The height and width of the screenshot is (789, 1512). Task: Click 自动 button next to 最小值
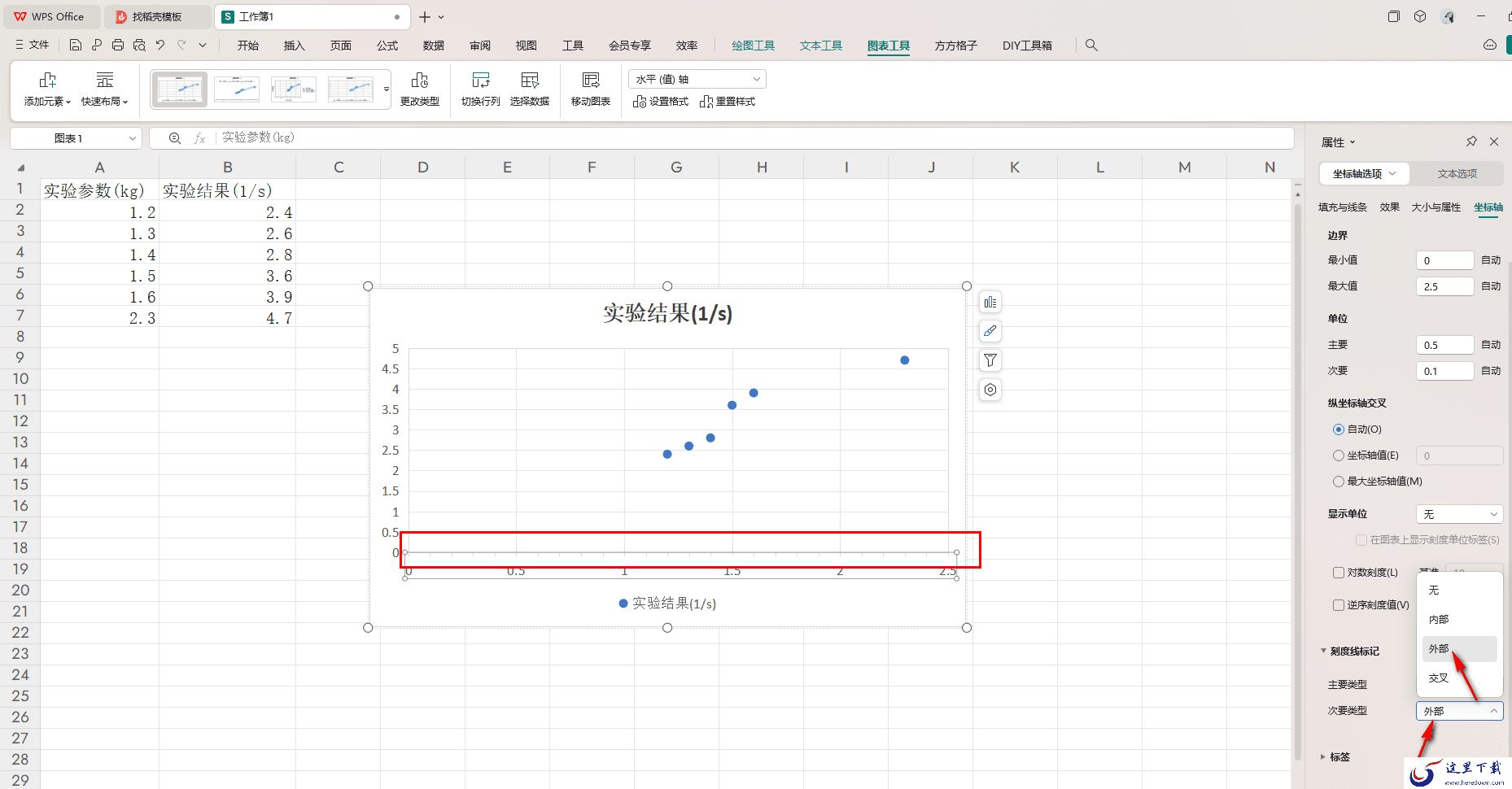click(x=1491, y=260)
